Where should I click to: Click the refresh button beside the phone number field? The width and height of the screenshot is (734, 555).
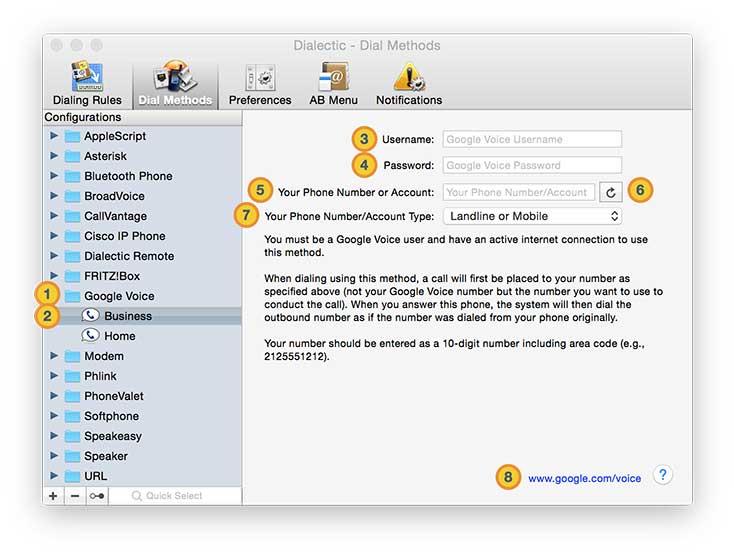pos(610,192)
